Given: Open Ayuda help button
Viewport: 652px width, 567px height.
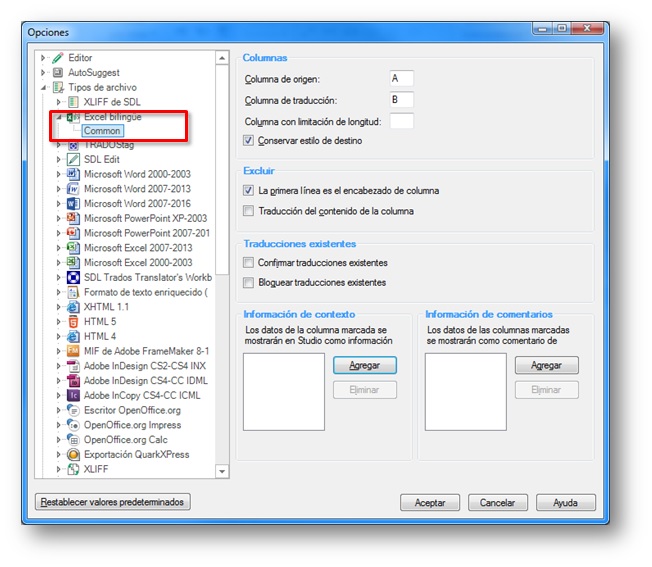Looking at the screenshot, I should click(x=566, y=503).
